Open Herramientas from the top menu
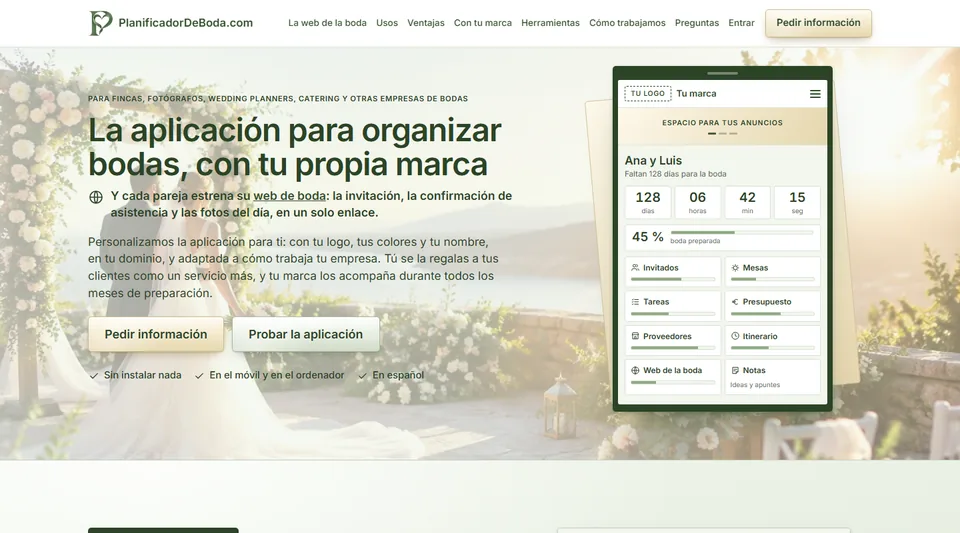The width and height of the screenshot is (960, 533). [550, 23]
